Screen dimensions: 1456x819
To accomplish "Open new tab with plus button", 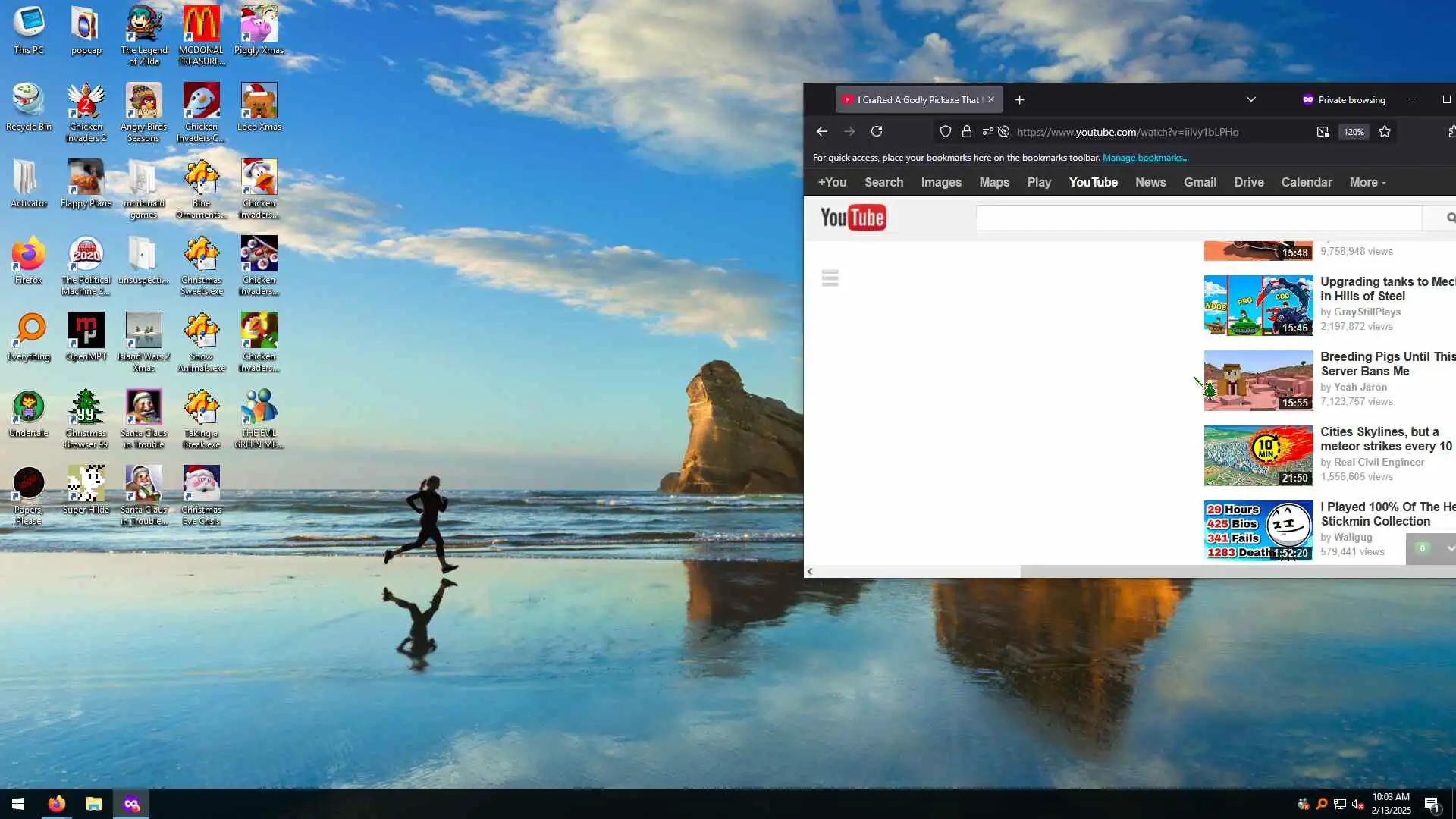I will (1019, 99).
